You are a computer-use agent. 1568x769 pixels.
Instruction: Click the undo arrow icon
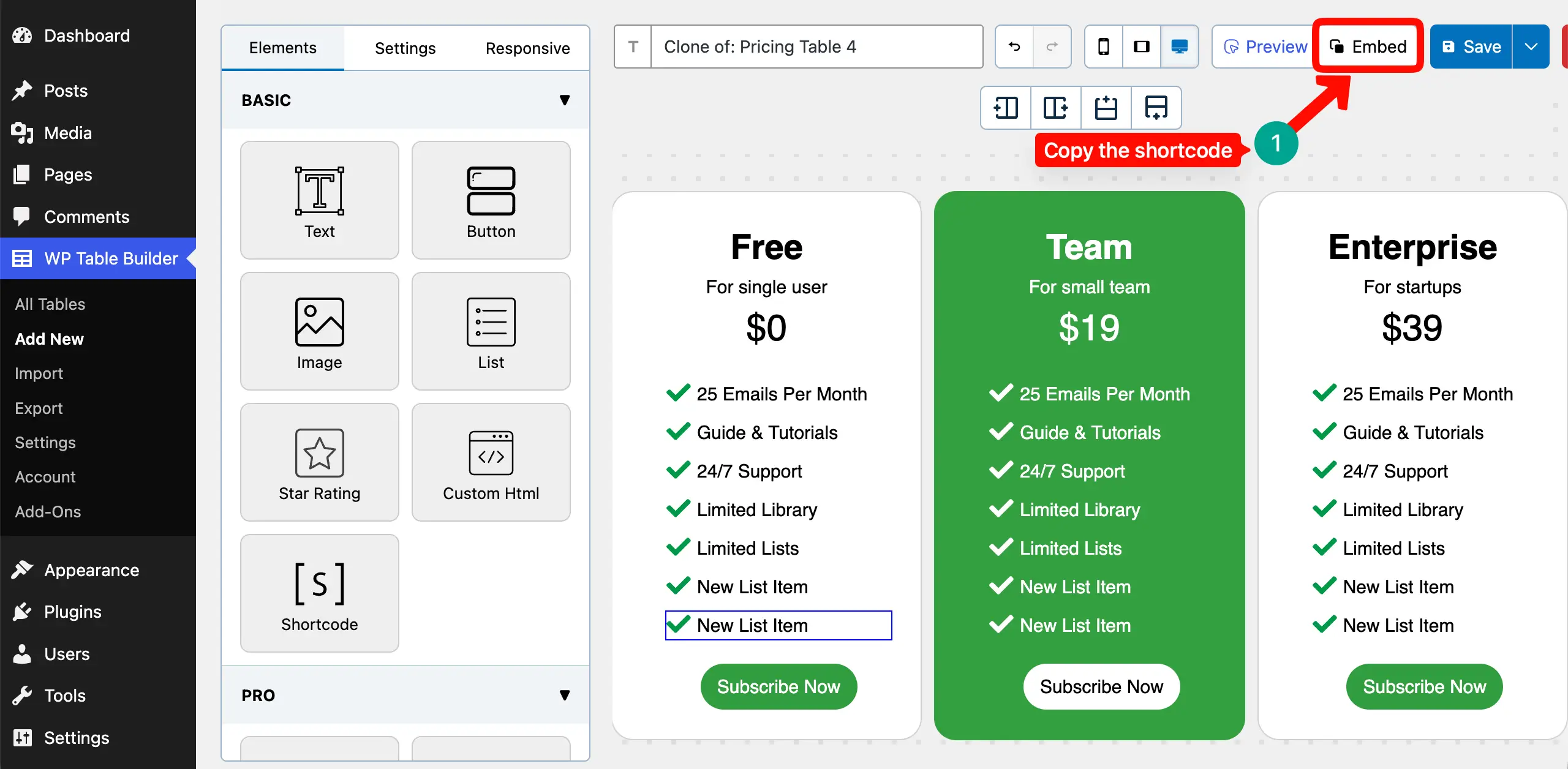[x=1014, y=47]
